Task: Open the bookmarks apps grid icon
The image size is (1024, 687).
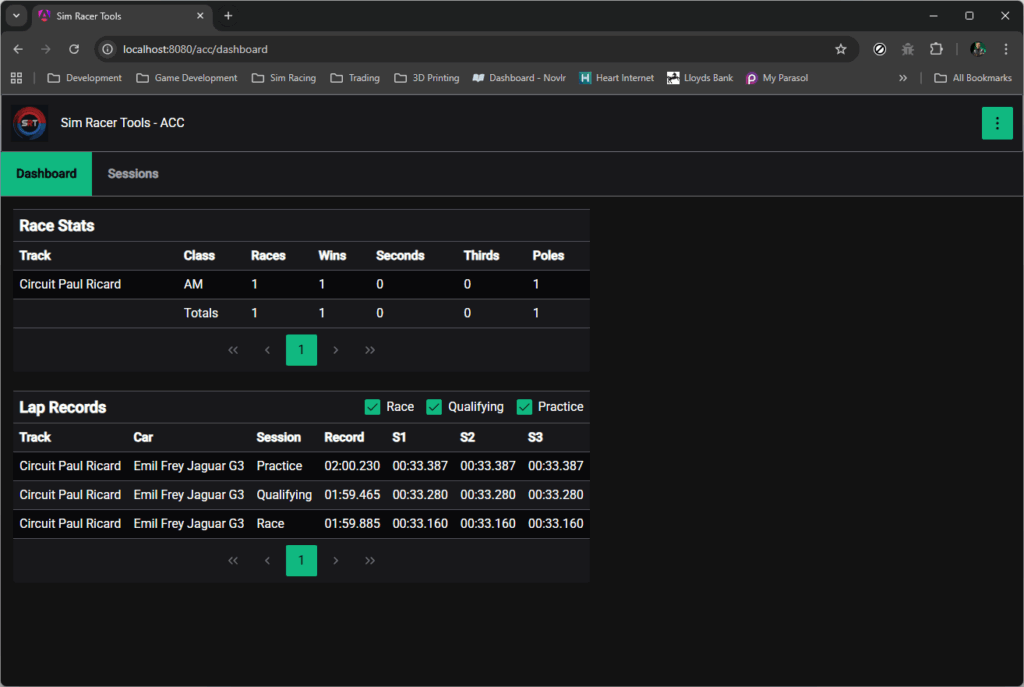Action: coord(16,78)
